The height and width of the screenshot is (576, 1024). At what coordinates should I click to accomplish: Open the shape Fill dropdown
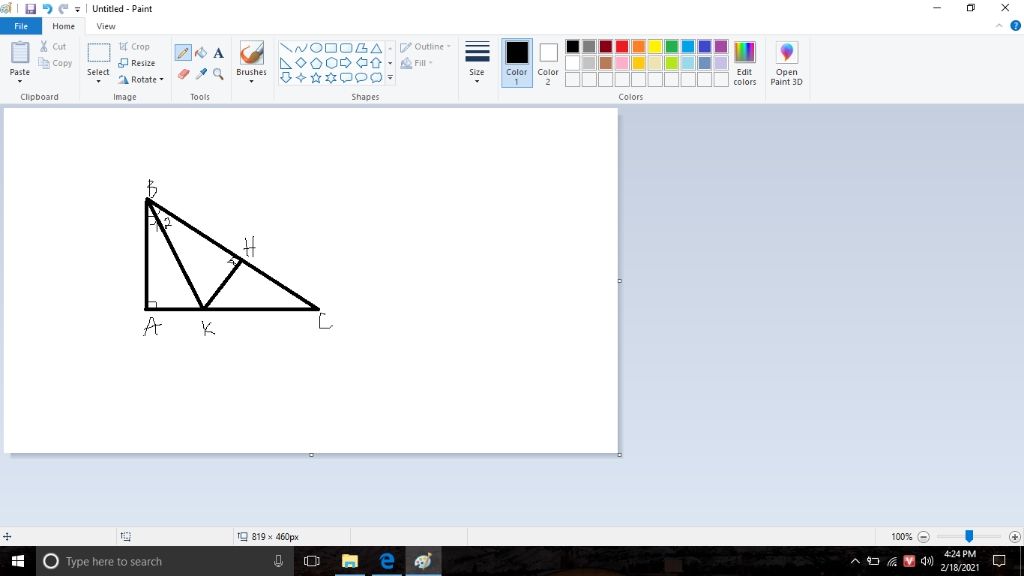tap(417, 63)
